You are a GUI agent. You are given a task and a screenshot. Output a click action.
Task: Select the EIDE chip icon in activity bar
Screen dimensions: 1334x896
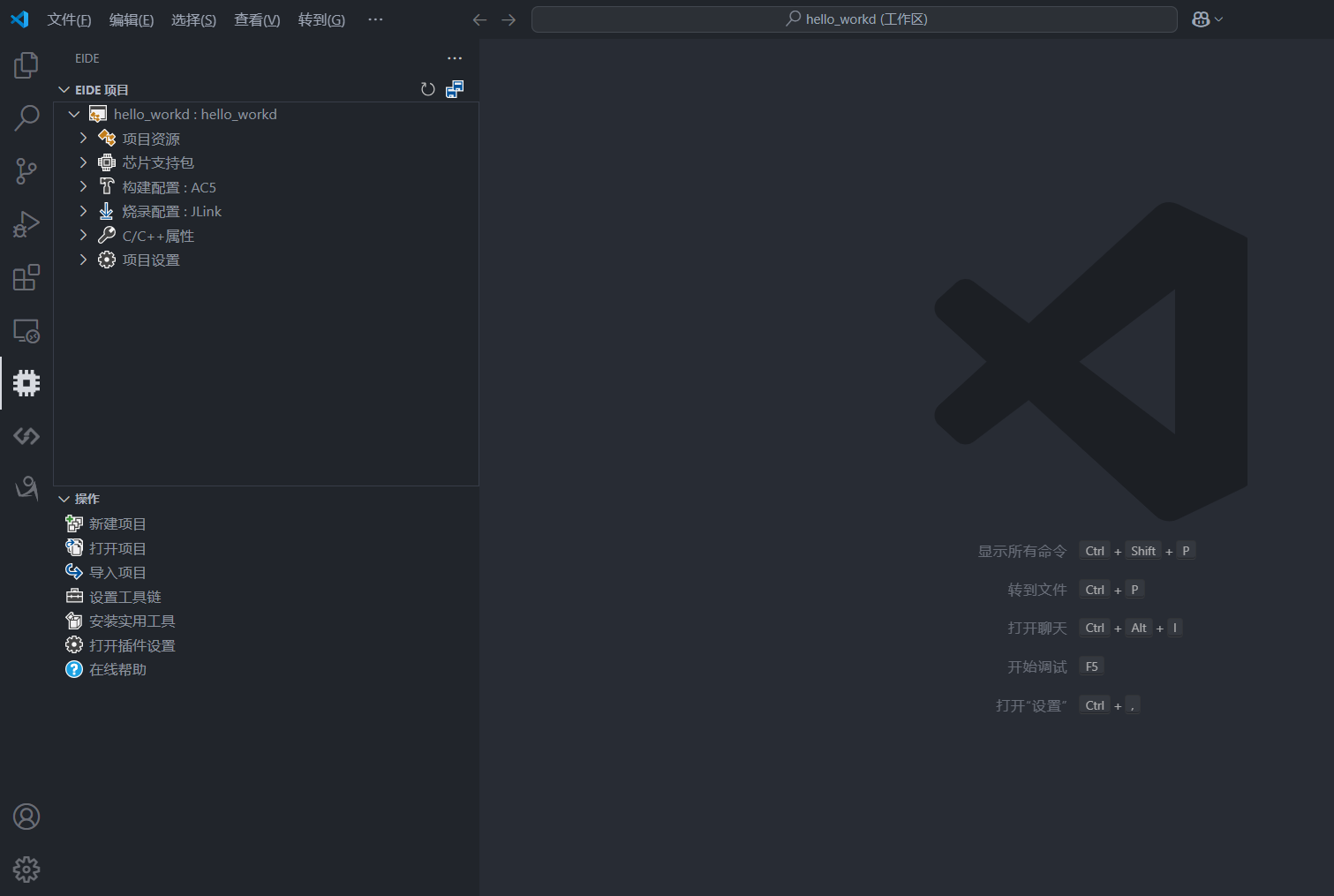pos(26,383)
